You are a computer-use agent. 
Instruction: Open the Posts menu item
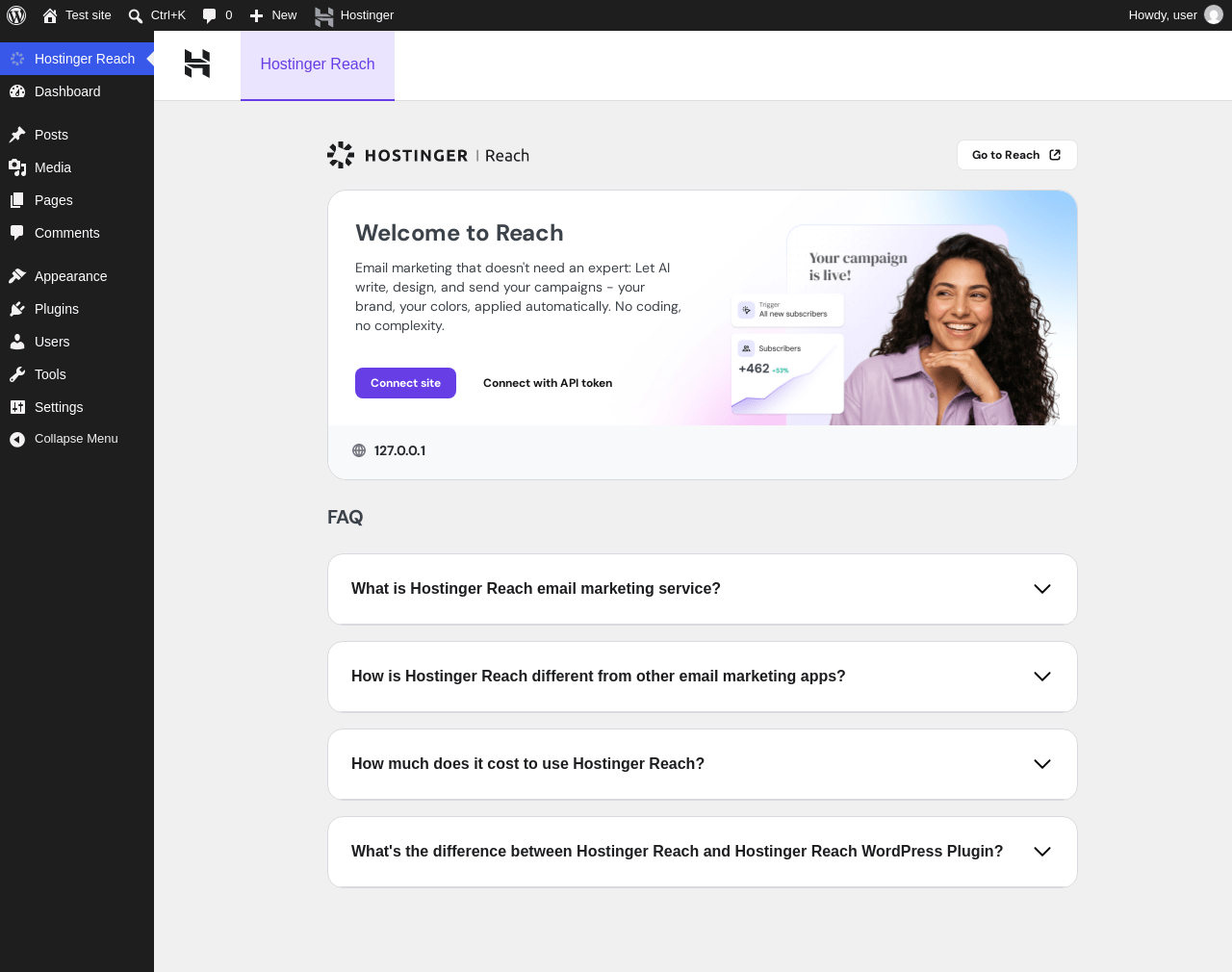click(x=77, y=135)
